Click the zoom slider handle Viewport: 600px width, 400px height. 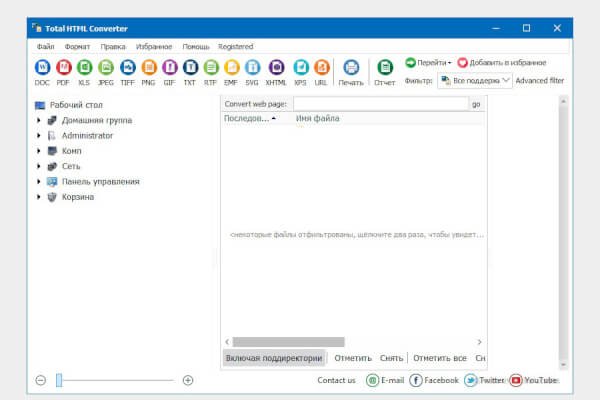pos(59,380)
